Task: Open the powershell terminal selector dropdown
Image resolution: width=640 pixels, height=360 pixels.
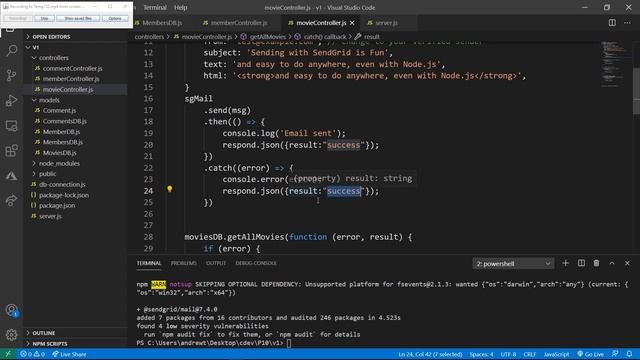Action: click(513, 264)
